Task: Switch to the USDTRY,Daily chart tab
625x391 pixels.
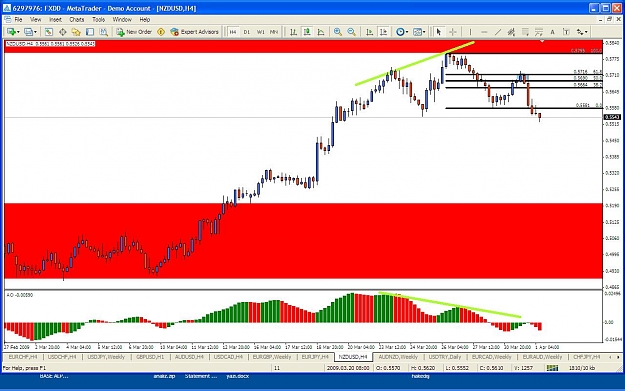Action: (444, 357)
